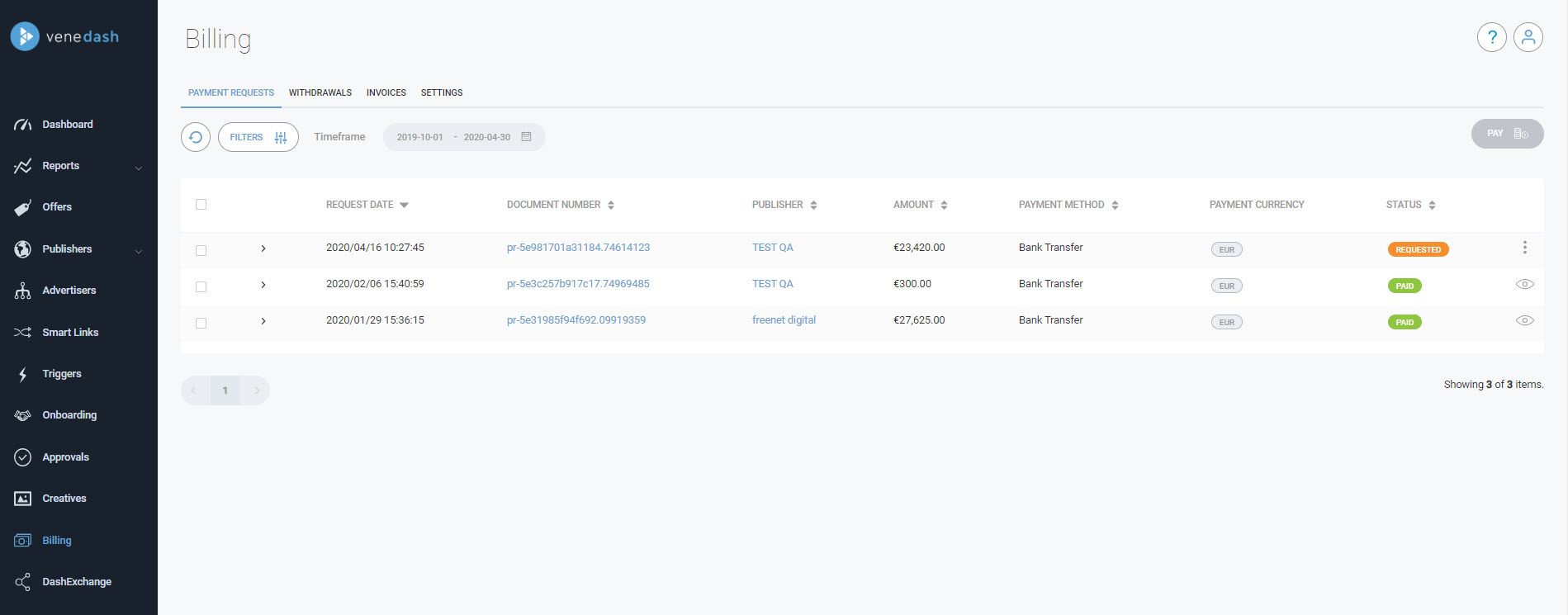Click the venedash logo
This screenshot has width=1568, height=615.
pos(65,36)
